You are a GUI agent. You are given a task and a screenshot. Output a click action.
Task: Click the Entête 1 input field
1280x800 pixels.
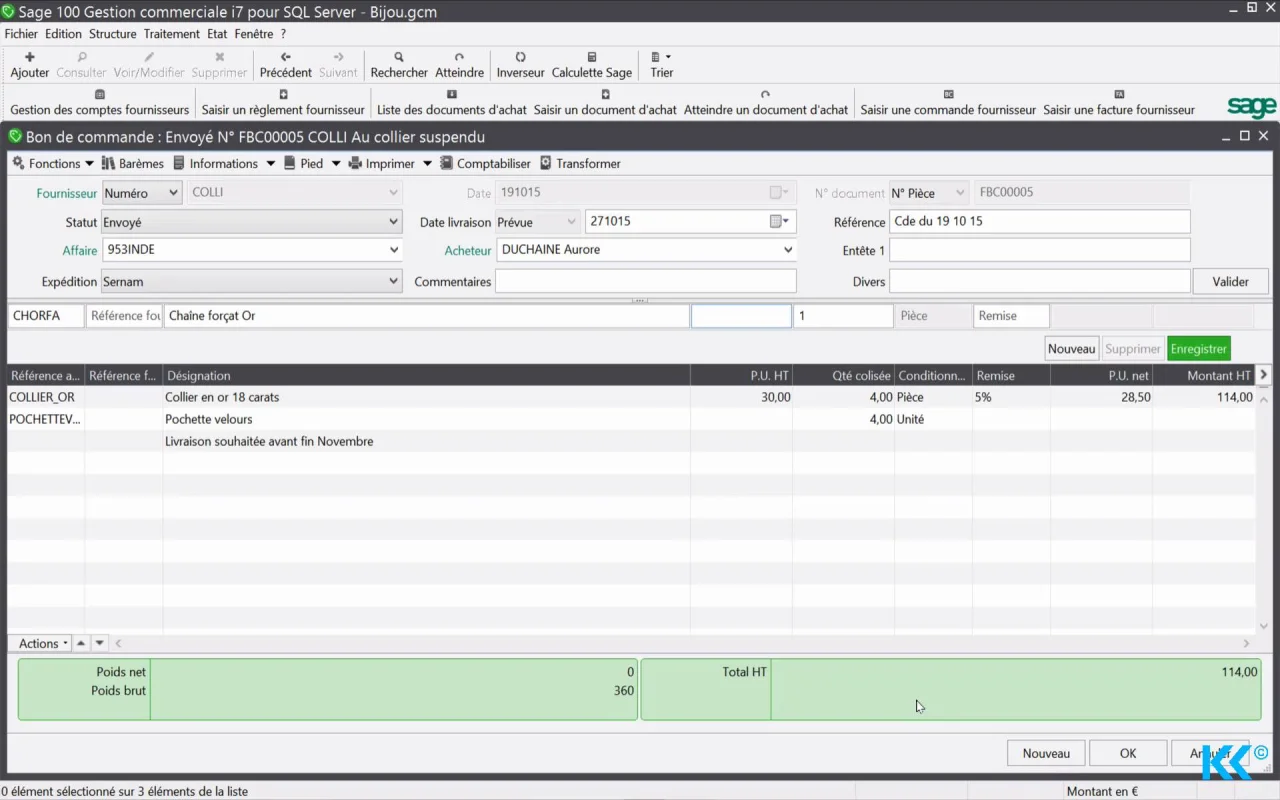click(x=1040, y=251)
